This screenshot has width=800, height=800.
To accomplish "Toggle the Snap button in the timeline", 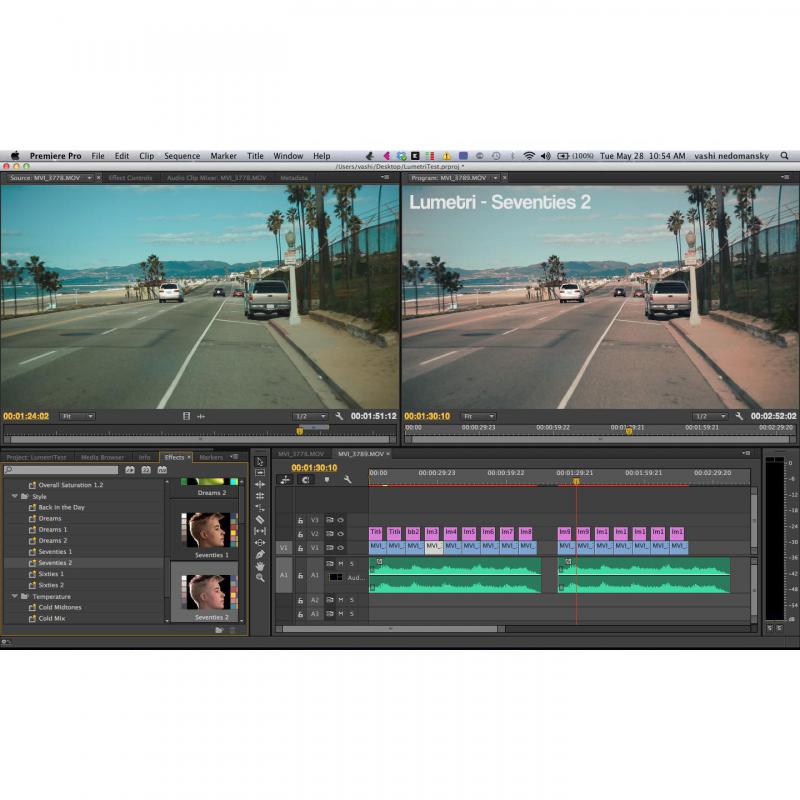I will click(x=306, y=480).
